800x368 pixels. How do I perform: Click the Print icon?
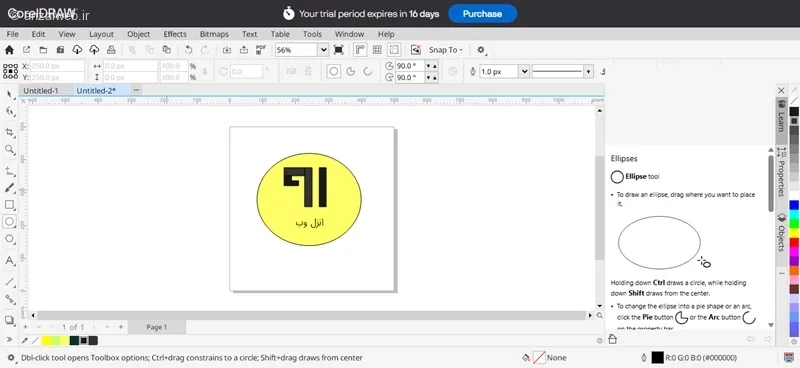pyautogui.click(x=111, y=50)
